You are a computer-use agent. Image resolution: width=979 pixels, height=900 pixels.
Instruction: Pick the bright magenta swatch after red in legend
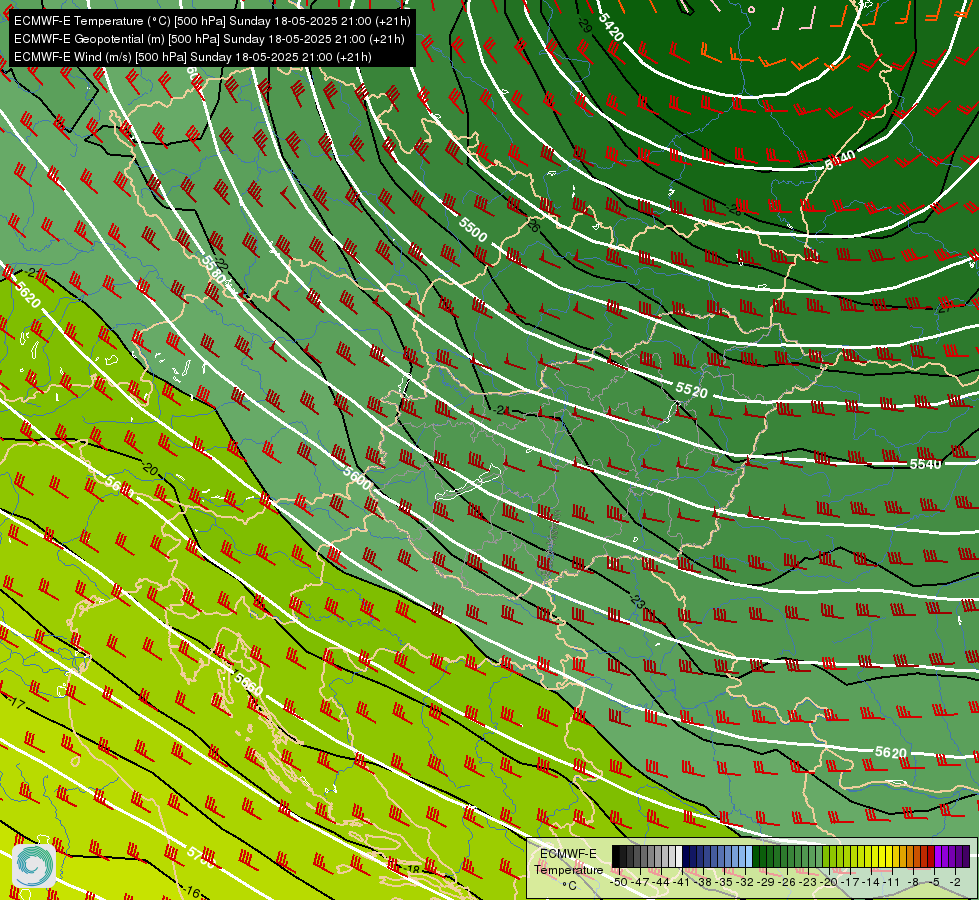pyautogui.click(x=938, y=856)
